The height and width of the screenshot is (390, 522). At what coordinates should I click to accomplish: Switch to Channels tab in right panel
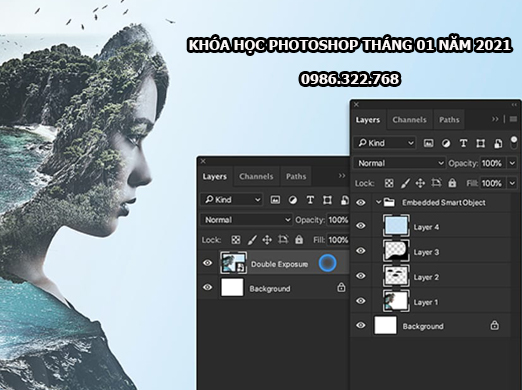coord(409,120)
